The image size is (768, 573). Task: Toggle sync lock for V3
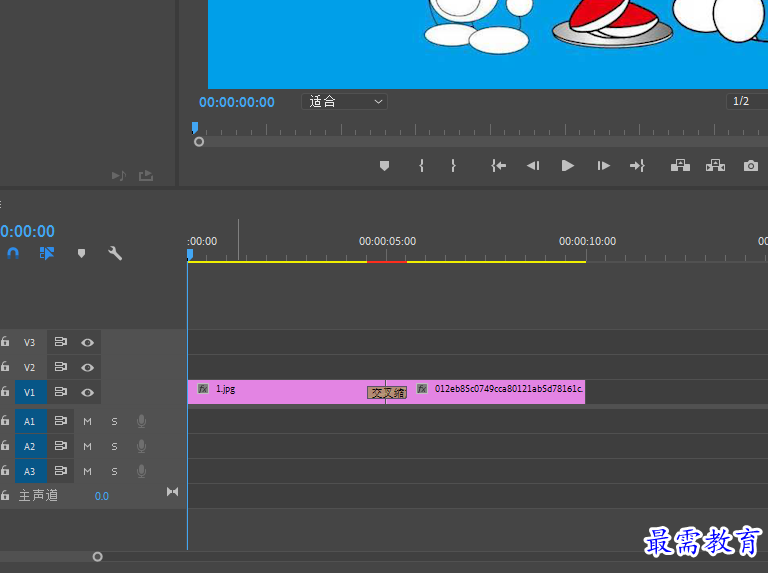61,342
